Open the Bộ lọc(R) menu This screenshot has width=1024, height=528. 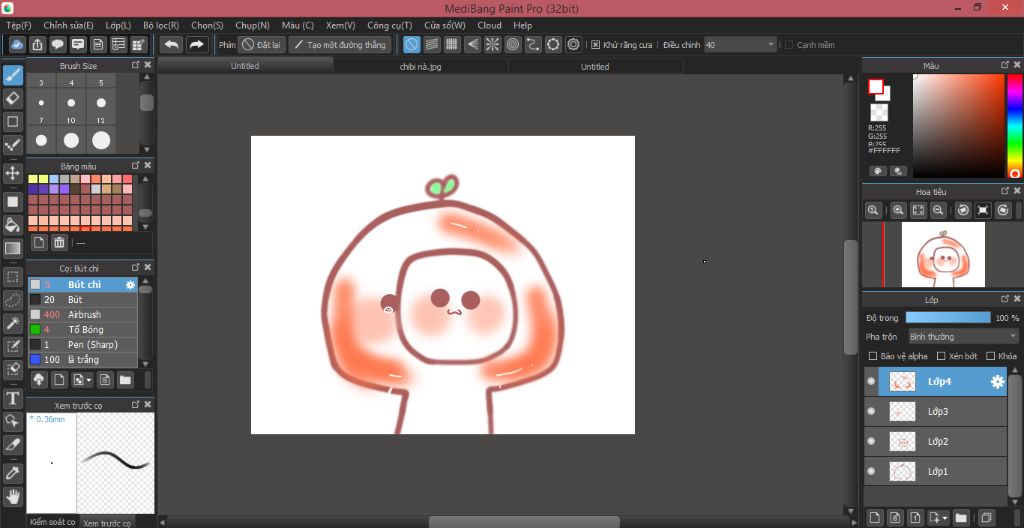coord(161,25)
